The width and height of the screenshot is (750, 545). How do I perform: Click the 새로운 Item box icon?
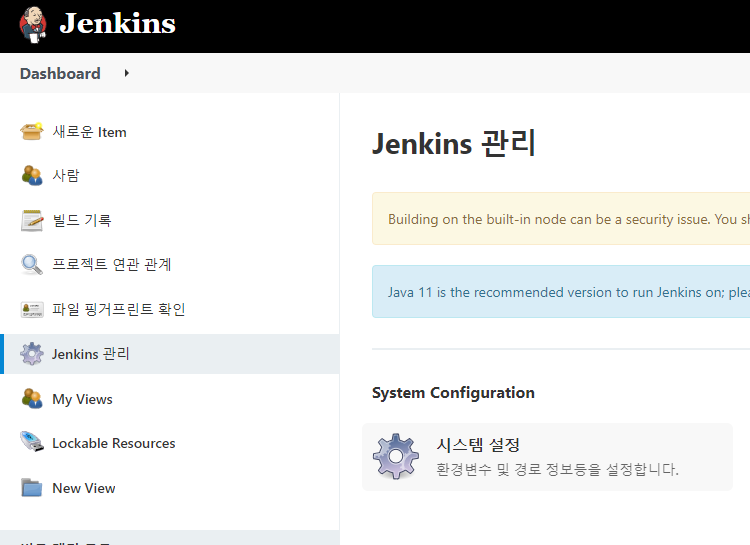(x=32, y=131)
